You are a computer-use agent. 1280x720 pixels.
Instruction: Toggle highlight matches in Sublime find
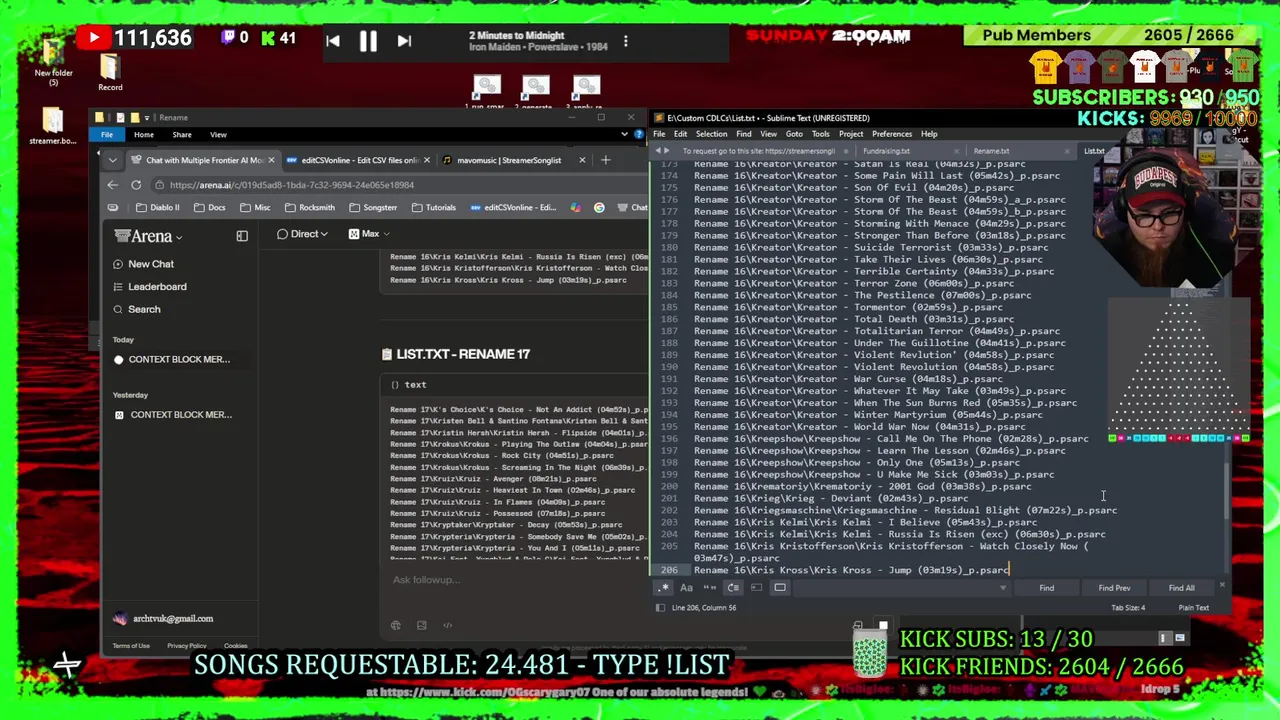(x=780, y=588)
